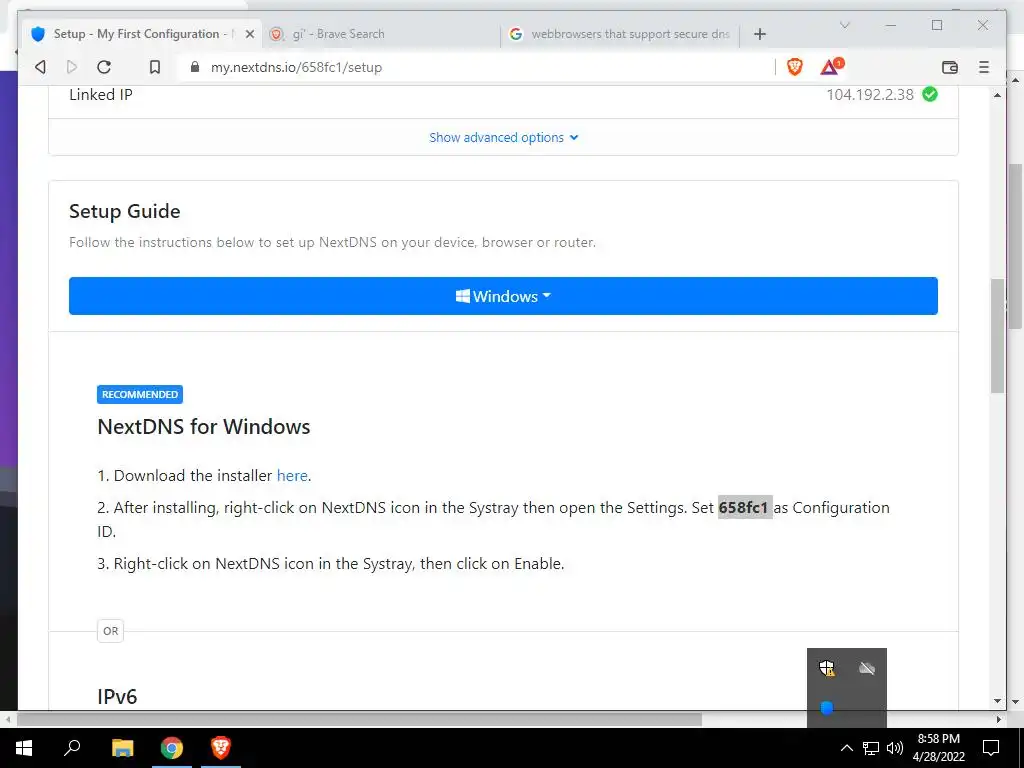Click the RECOMMENDED badge

pyautogui.click(x=140, y=394)
